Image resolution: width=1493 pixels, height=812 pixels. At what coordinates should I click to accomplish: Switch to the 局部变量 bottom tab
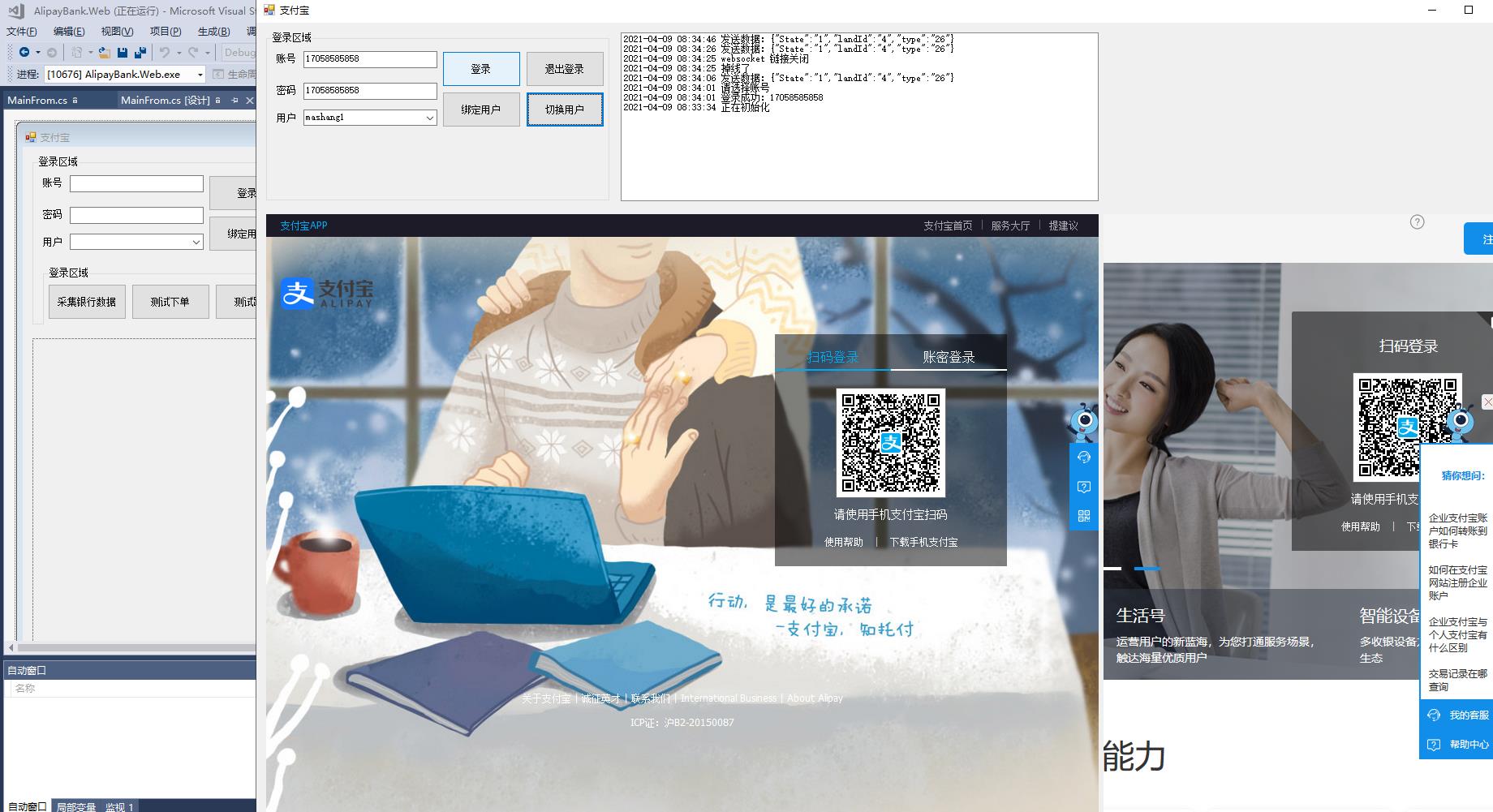[76, 806]
